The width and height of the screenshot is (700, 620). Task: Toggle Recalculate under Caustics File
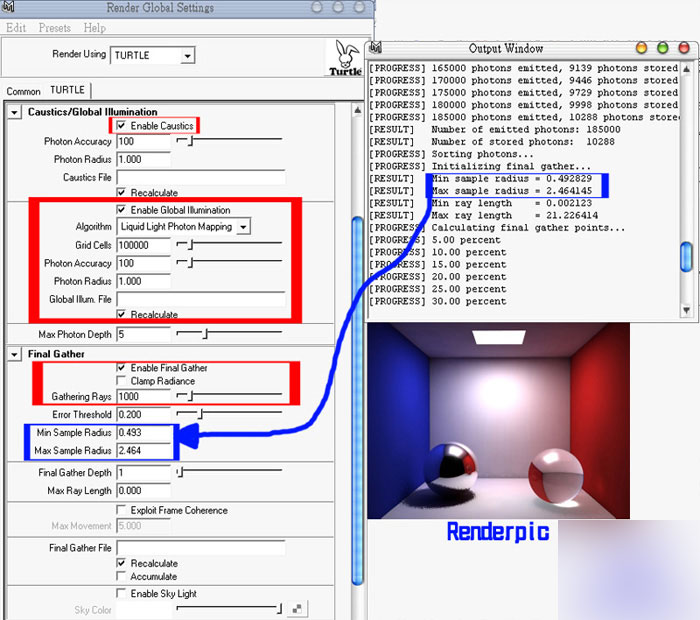pos(121,192)
